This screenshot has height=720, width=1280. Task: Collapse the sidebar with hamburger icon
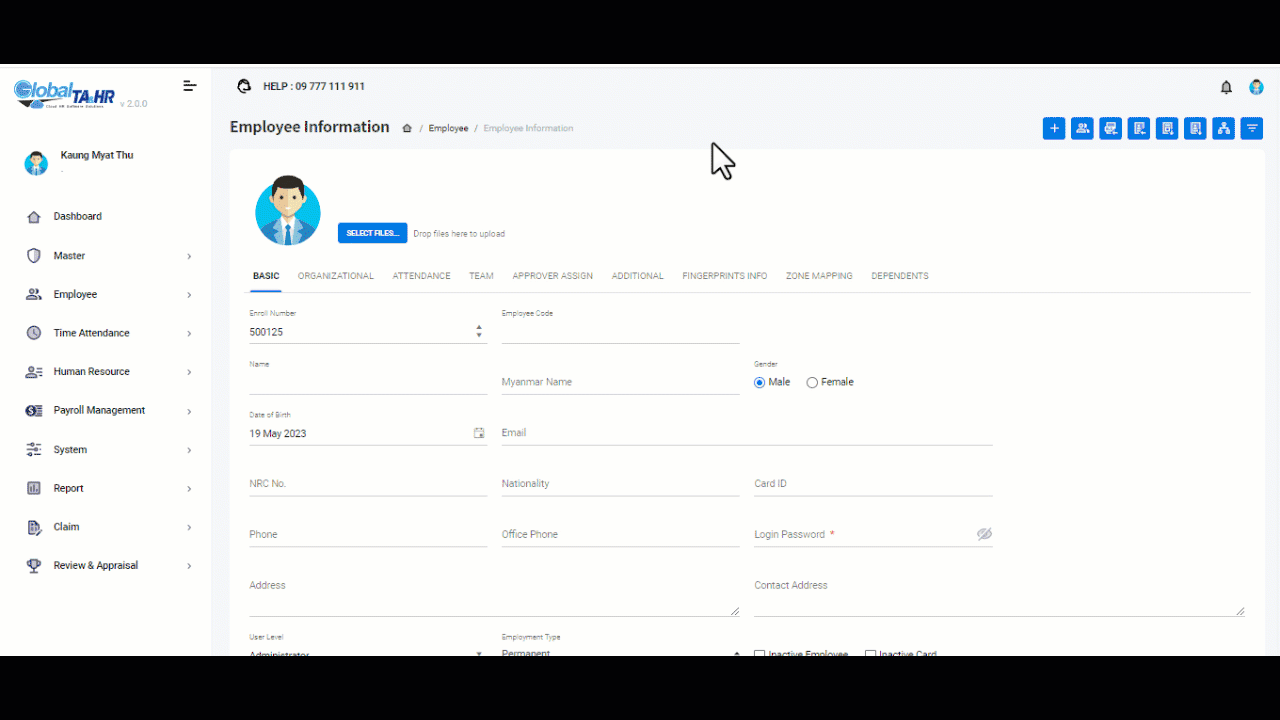click(x=189, y=86)
